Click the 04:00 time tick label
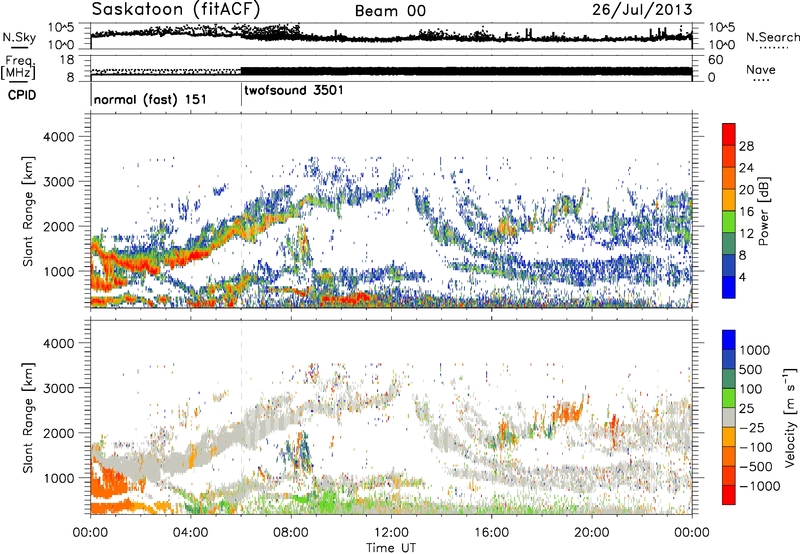Viewport: 800px width, 554px height. [190, 533]
